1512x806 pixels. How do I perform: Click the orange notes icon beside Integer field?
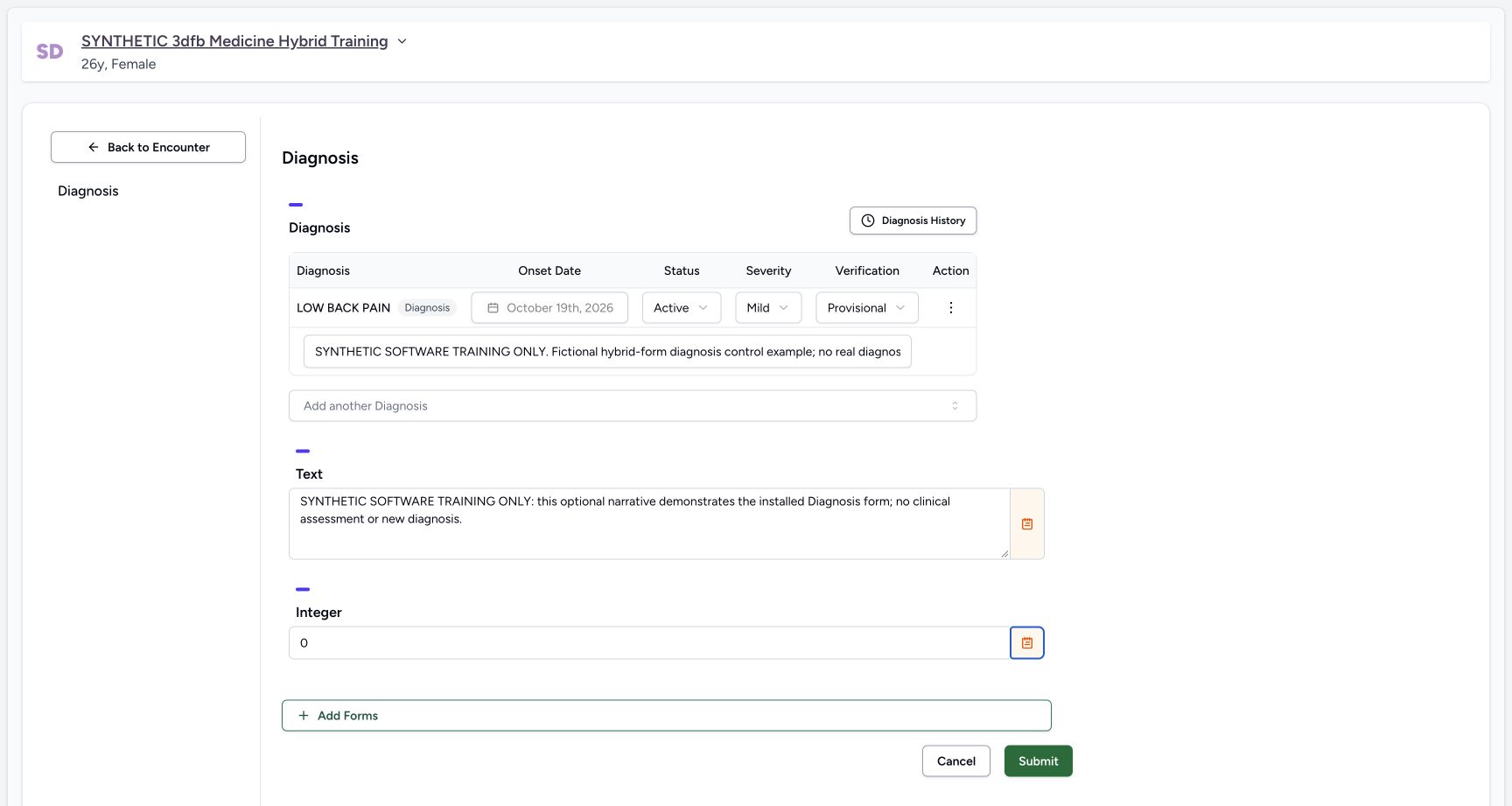tap(1027, 643)
